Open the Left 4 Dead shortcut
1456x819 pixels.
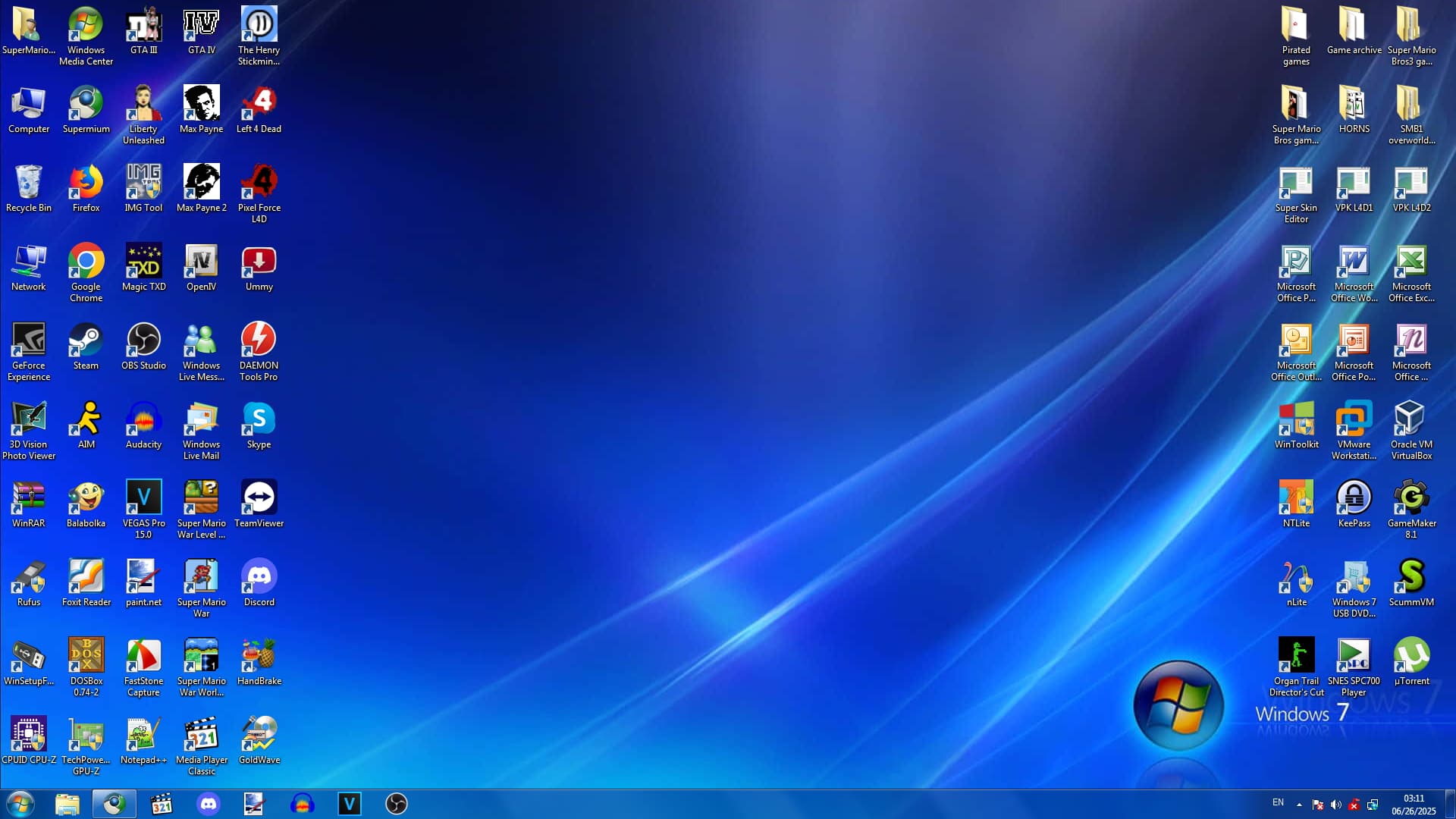[259, 110]
